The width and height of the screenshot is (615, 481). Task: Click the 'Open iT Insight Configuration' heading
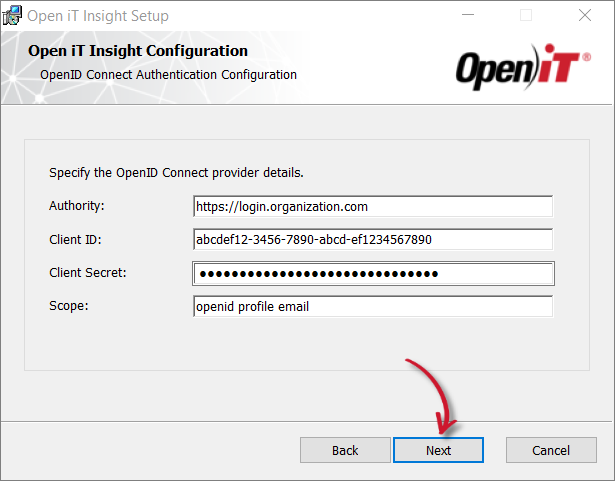click(138, 51)
